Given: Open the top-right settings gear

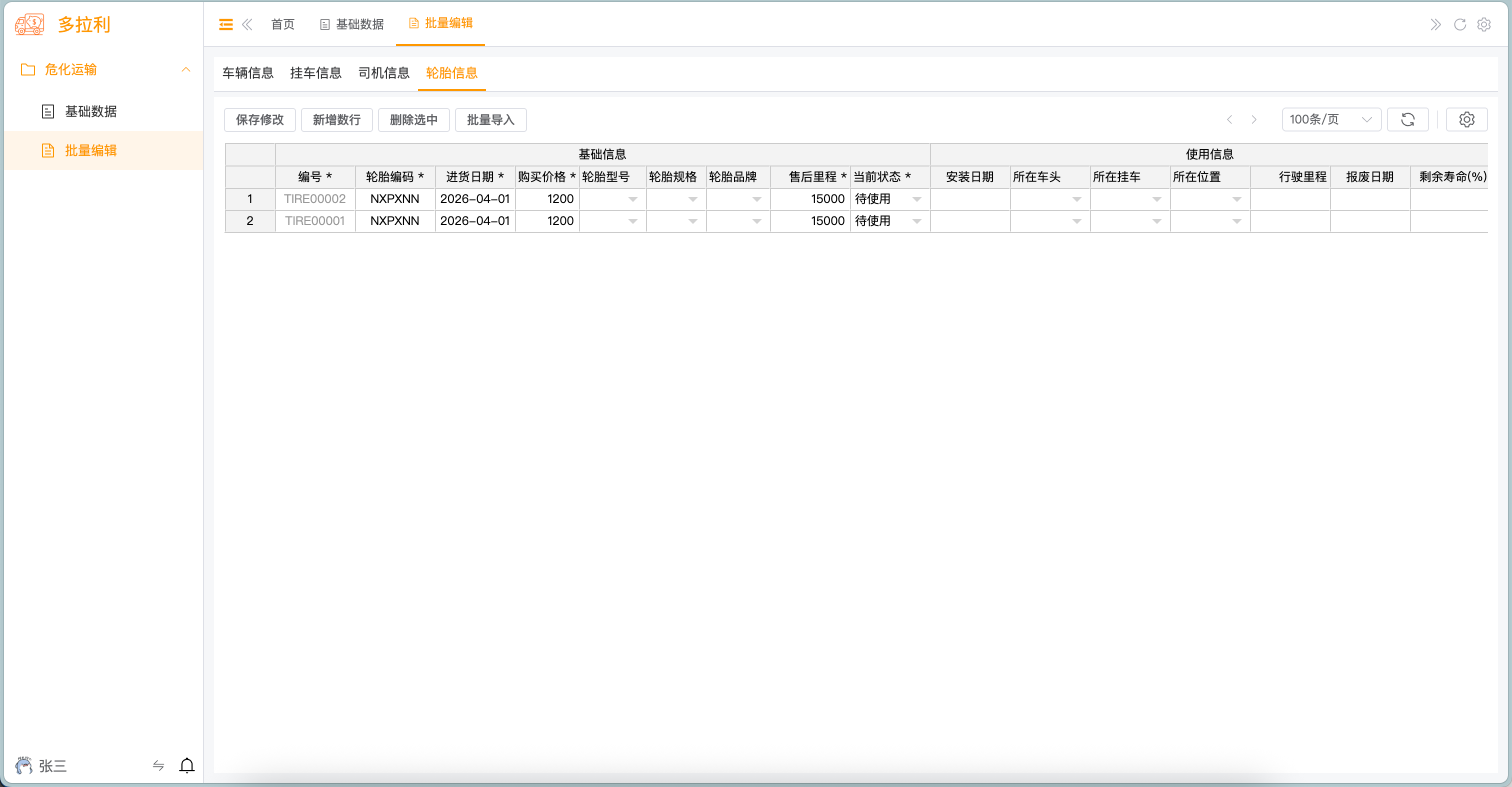Looking at the screenshot, I should (x=1484, y=24).
